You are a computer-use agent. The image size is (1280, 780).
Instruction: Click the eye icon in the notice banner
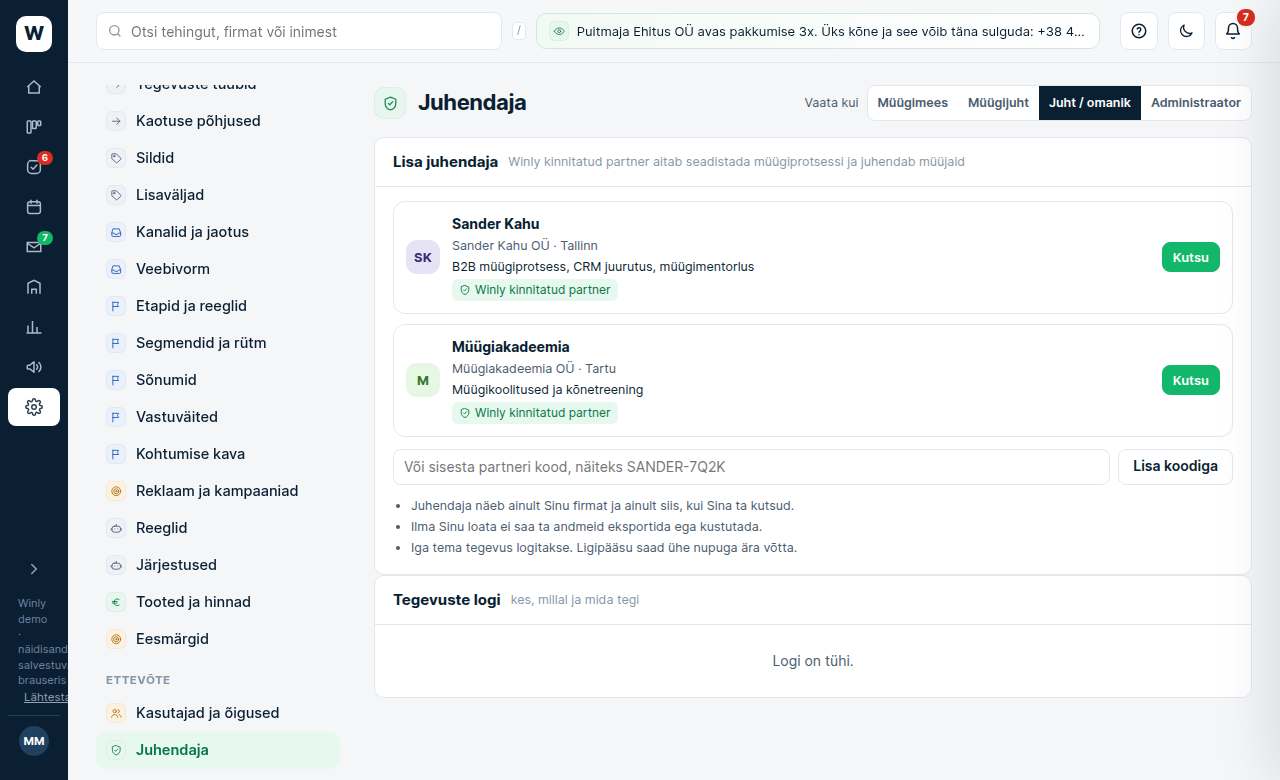559,31
